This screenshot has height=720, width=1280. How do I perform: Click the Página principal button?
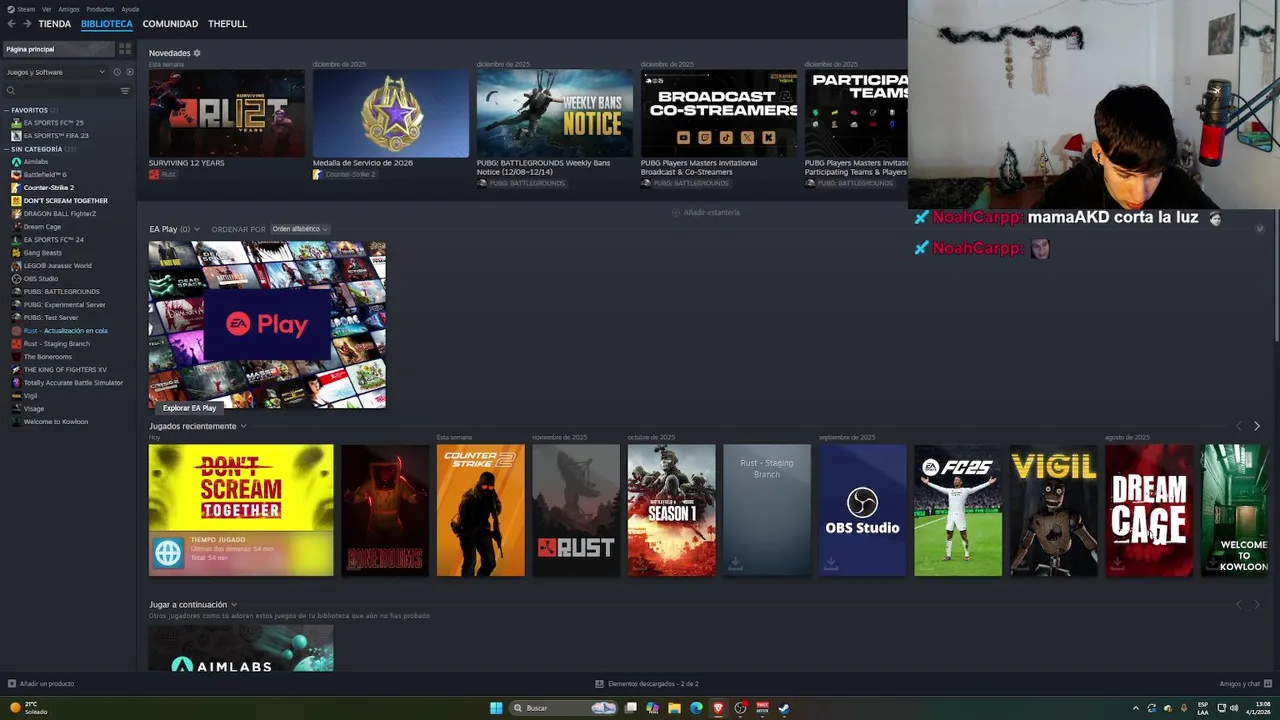click(58, 49)
